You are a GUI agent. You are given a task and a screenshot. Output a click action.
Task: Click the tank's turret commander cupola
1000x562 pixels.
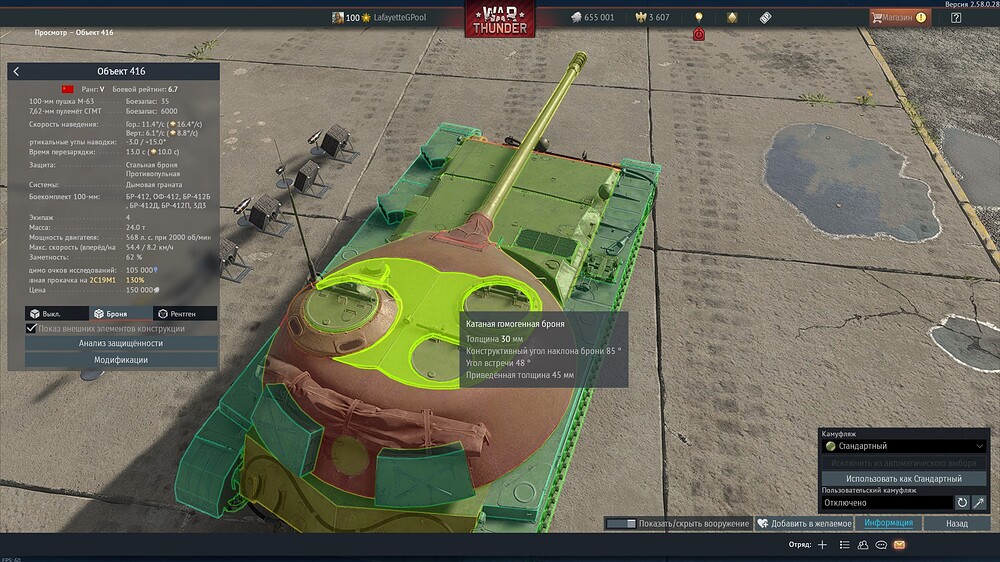tap(341, 308)
